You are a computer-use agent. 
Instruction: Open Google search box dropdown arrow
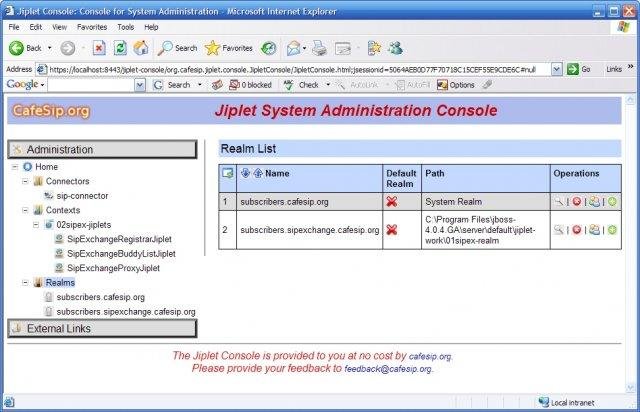click(x=140, y=85)
